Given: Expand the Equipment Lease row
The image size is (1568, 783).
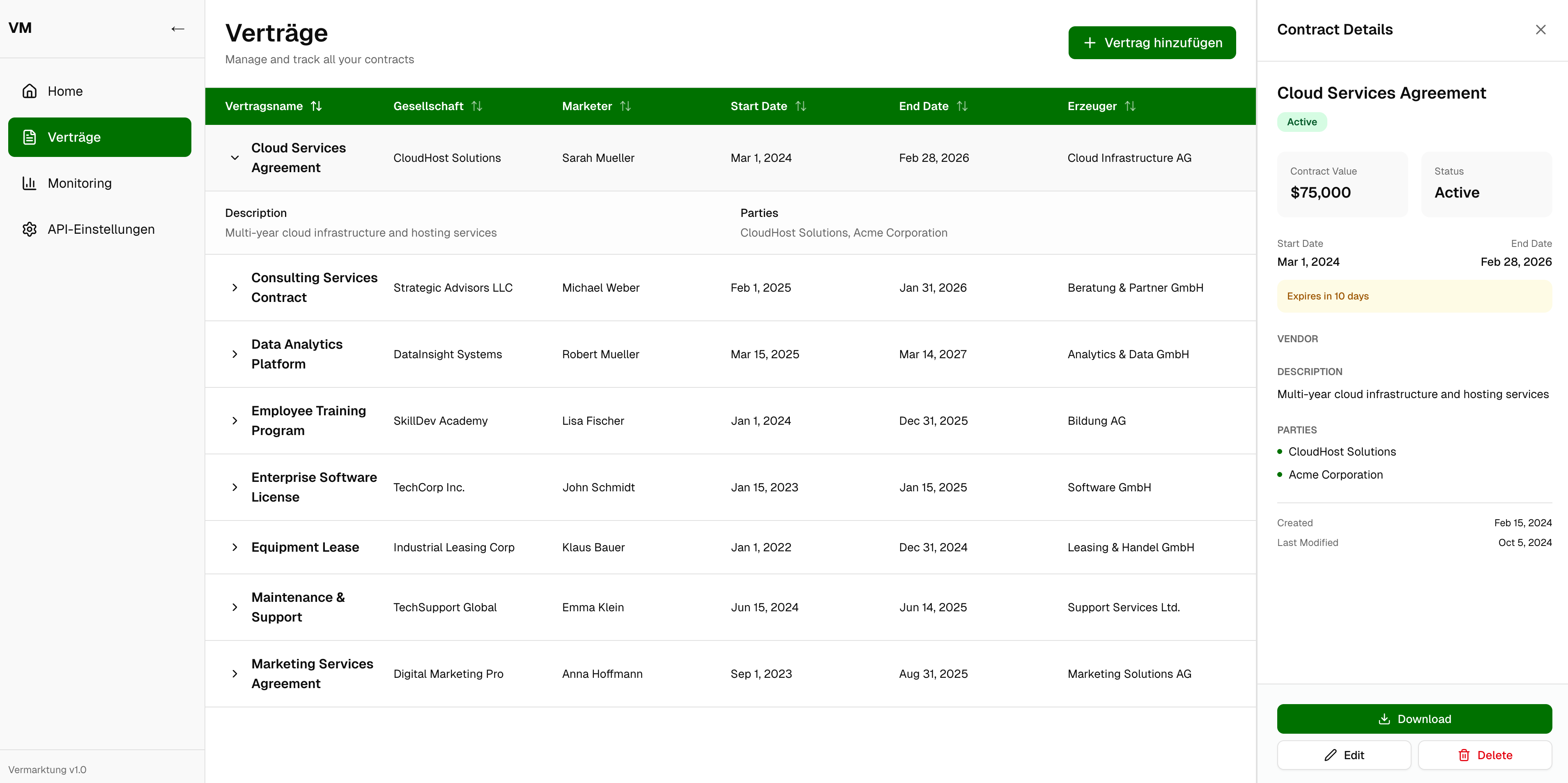Looking at the screenshot, I should [236, 547].
